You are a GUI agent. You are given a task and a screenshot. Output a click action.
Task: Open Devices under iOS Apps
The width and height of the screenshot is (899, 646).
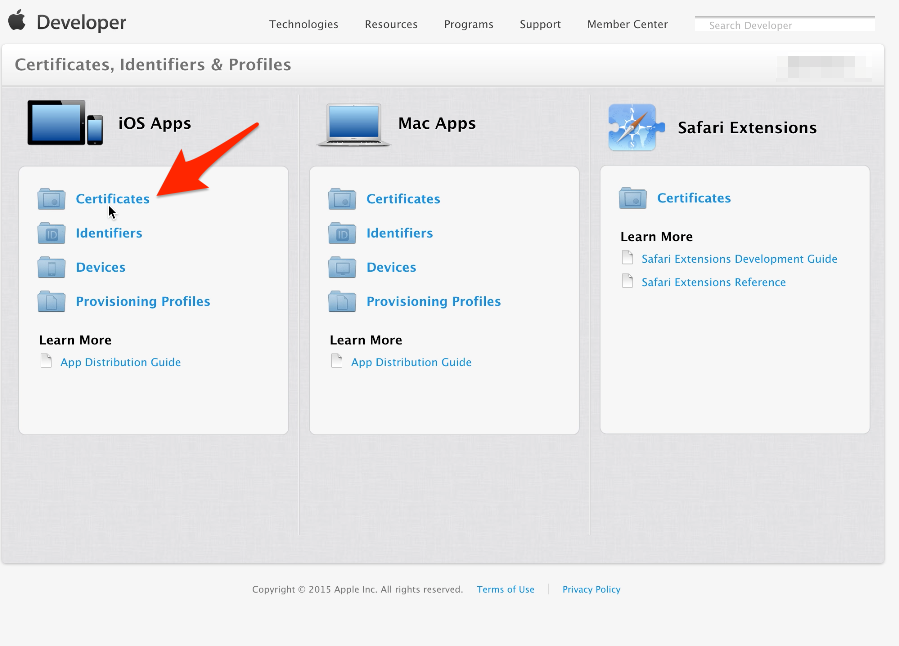[x=100, y=267]
